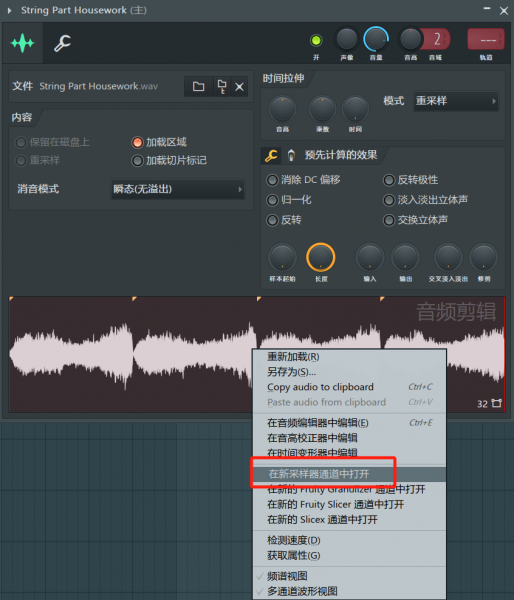Open the wrench miscellaneous settings tab

[62, 43]
